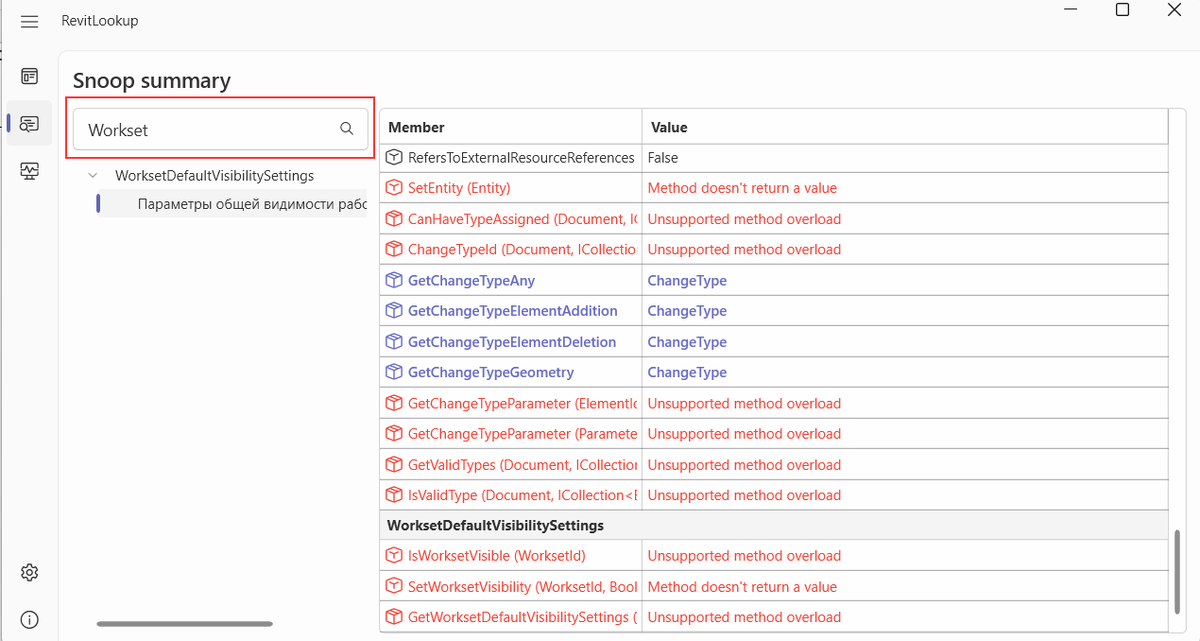This screenshot has width=1200, height=641.
Task: Click icon beside GetChangeTypeParameter (Parameter
Action: click(394, 434)
